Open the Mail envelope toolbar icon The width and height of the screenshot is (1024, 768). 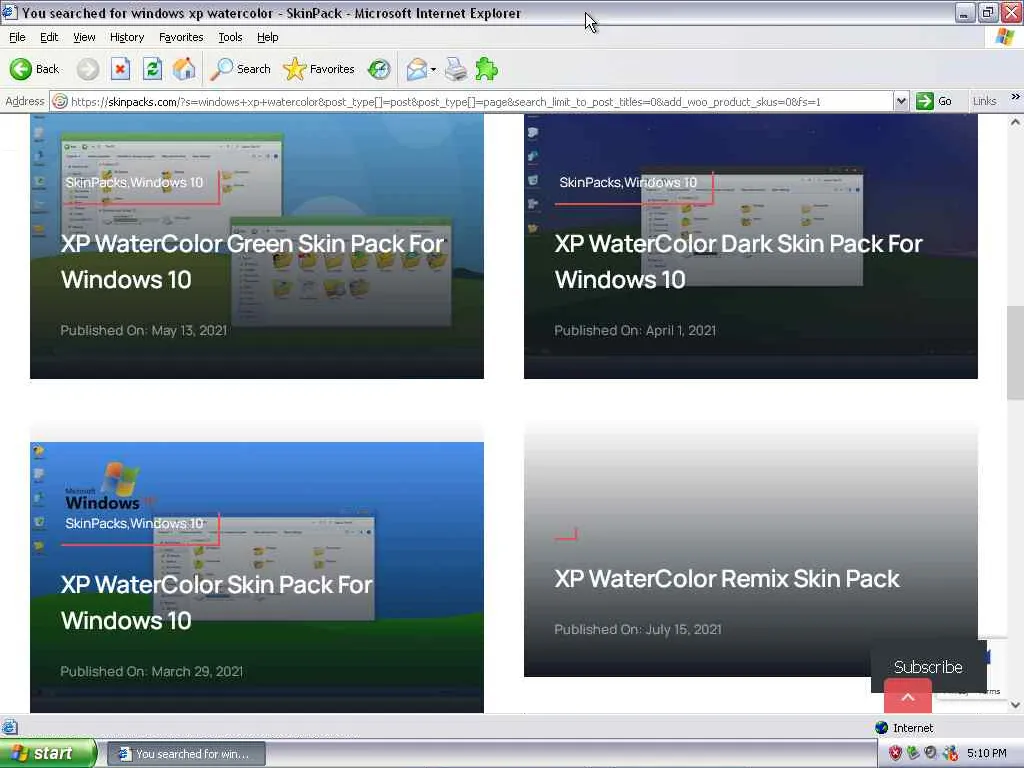coord(417,69)
